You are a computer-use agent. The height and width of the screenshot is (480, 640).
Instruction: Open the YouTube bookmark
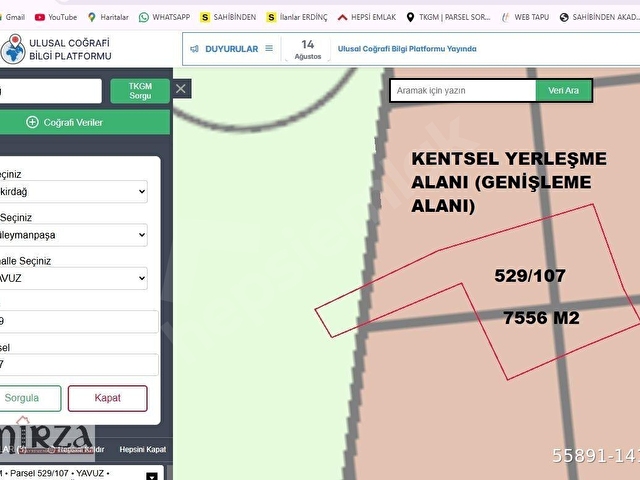click(x=56, y=17)
